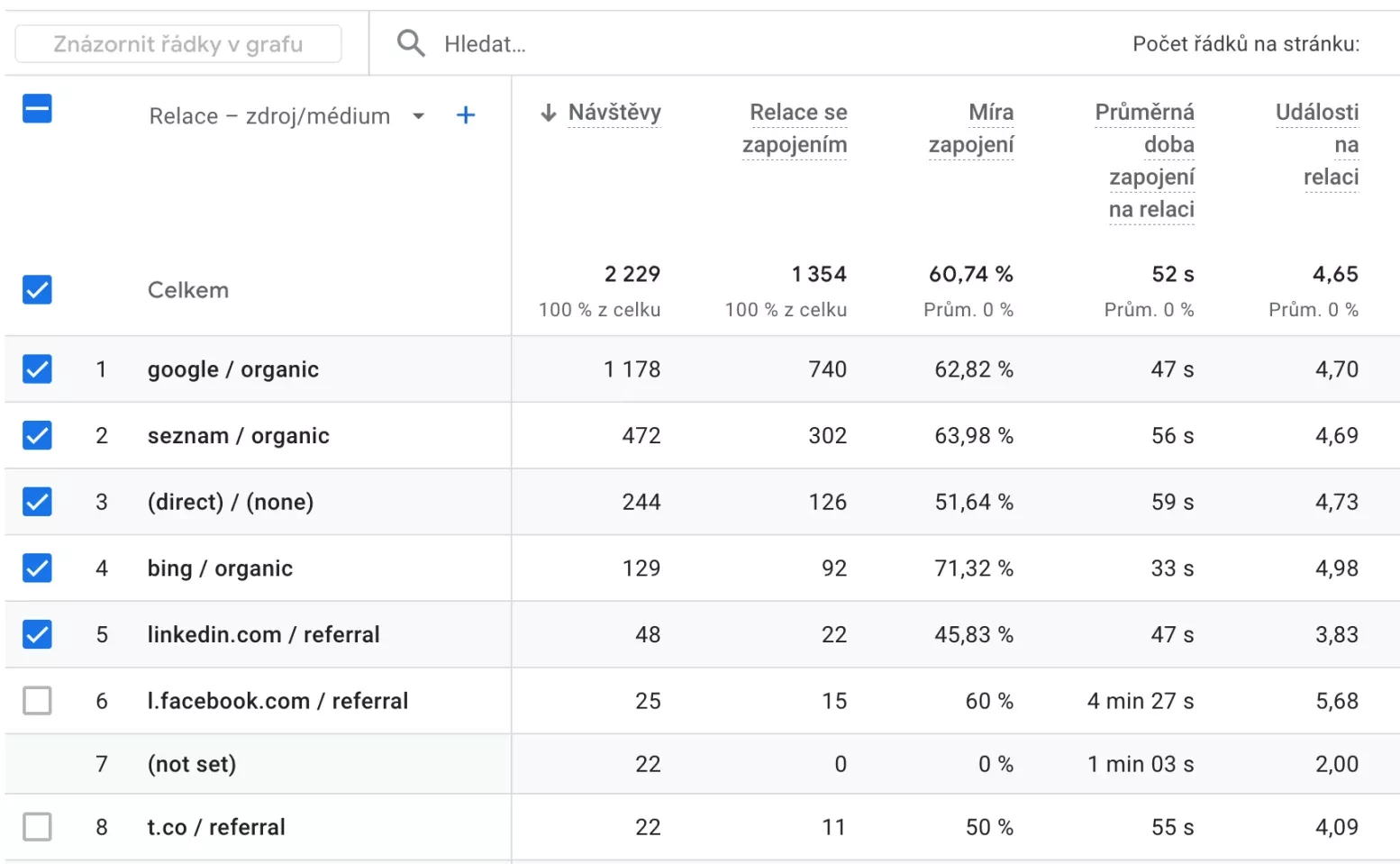Click t.co events per session 4,09

coord(1337,827)
